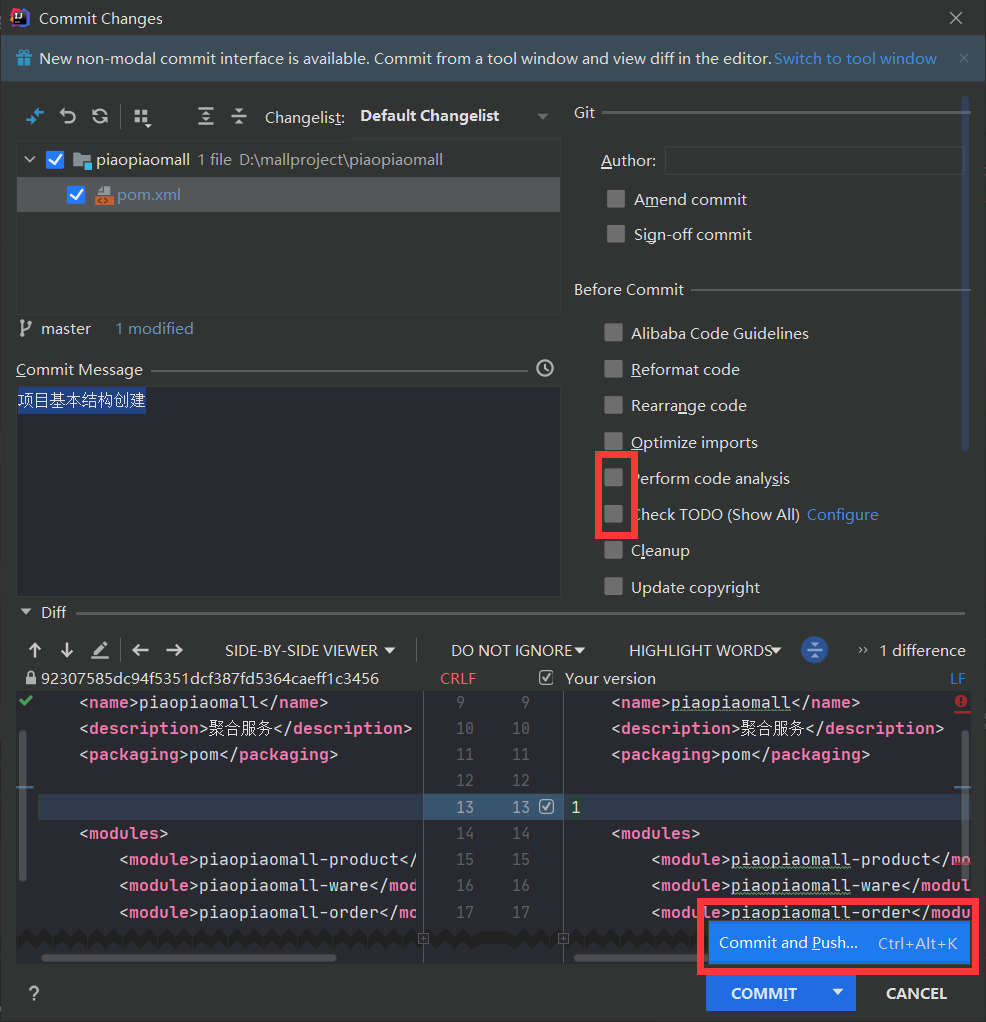The height and width of the screenshot is (1022, 986).
Task: Select pom.xml in changes tree
Action: pos(288,194)
